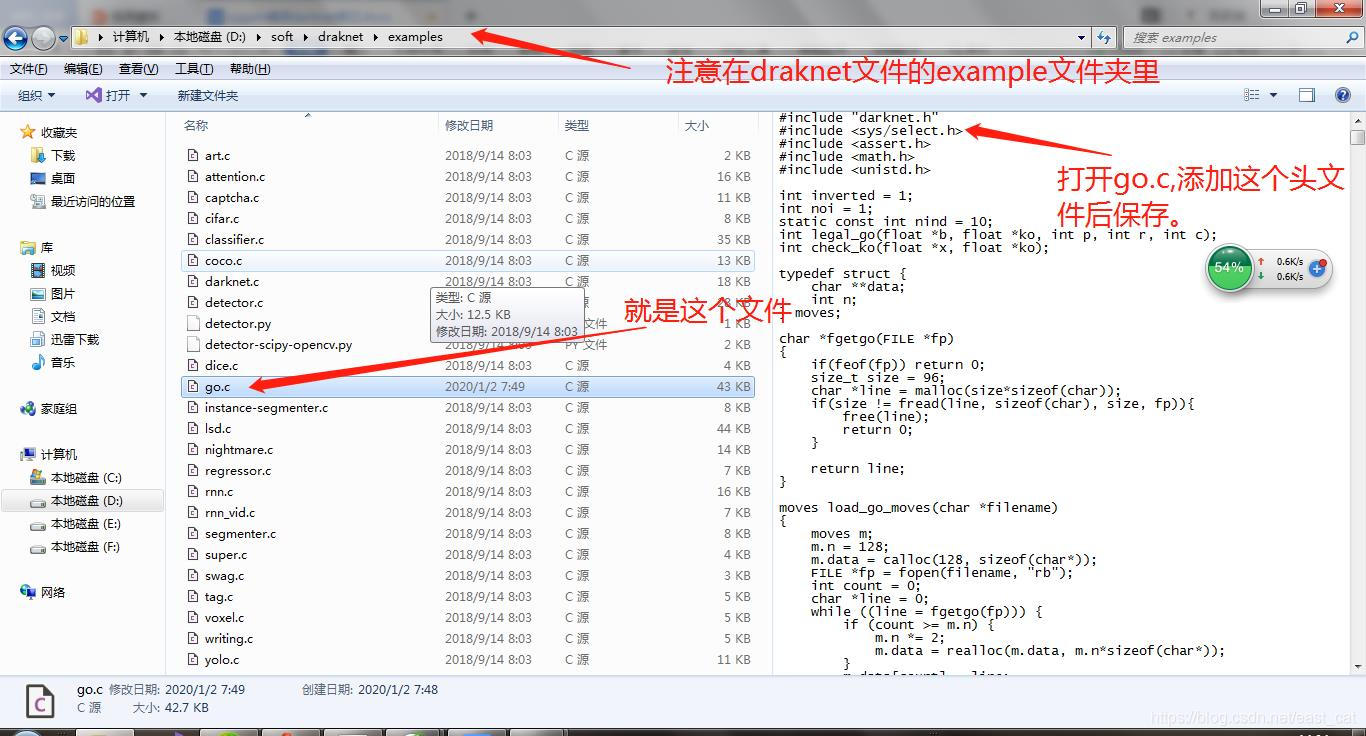1366x736 pixels.
Task: Sort by 类型 column header
Action: click(577, 125)
